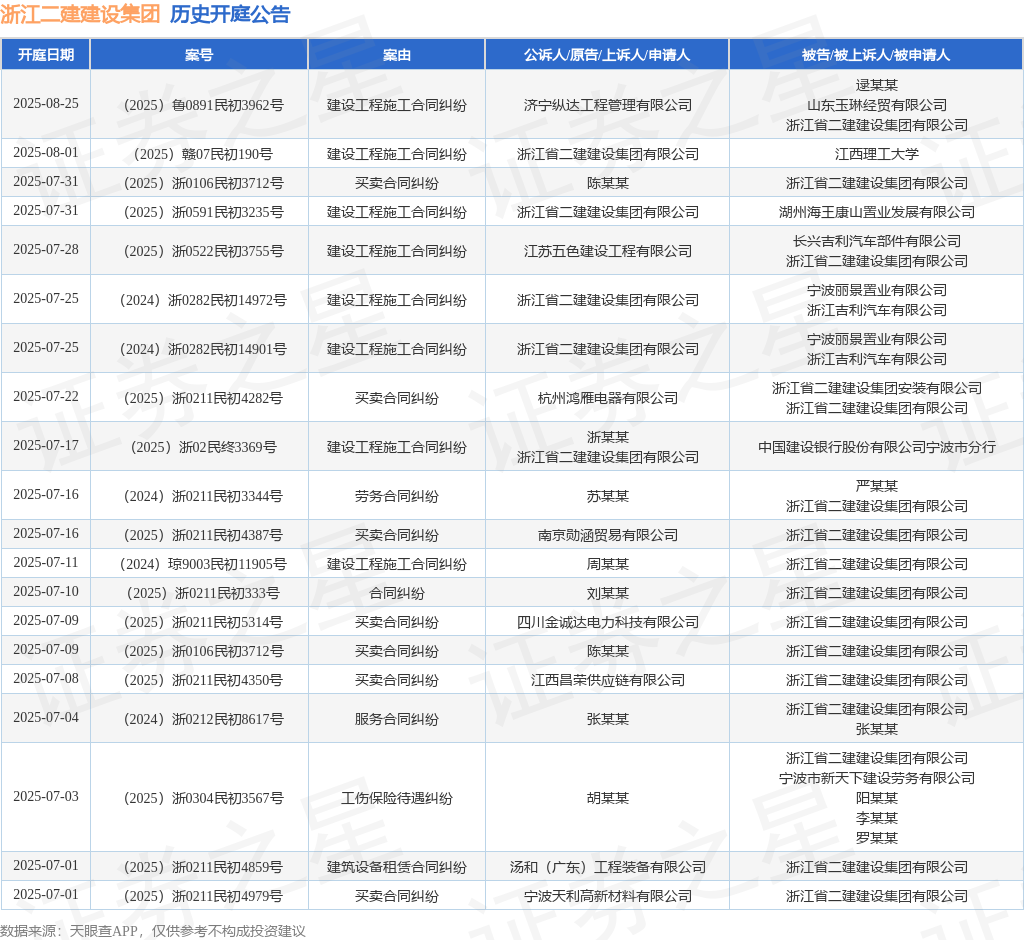Screen dimensions: 1024x940
Task: Click plaintiff 周某某
Action: pyautogui.click(x=607, y=564)
